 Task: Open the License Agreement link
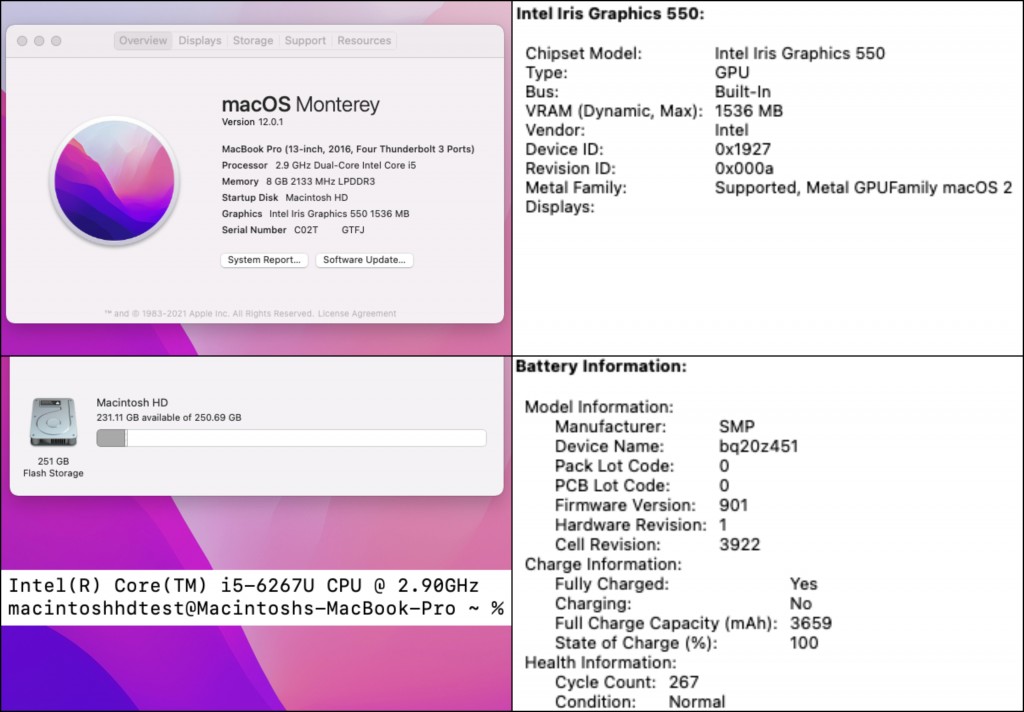(357, 314)
